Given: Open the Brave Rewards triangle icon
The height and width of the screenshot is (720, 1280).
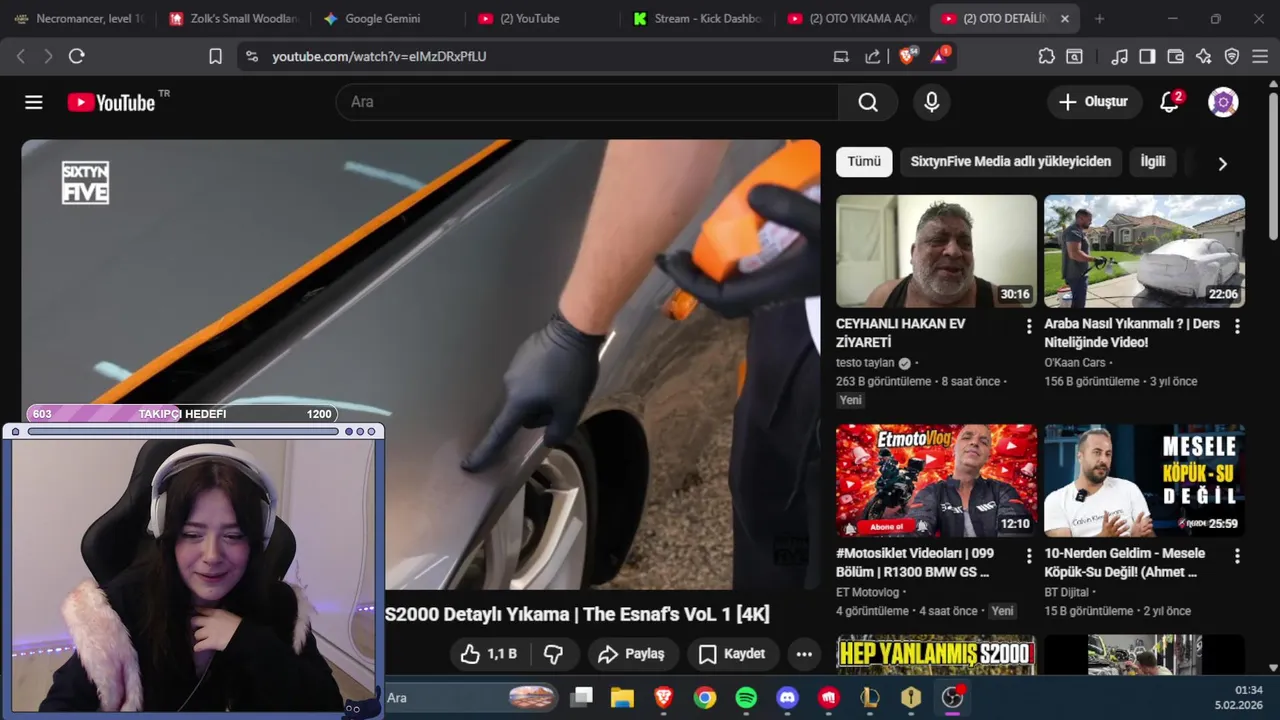Looking at the screenshot, I should pos(940,56).
